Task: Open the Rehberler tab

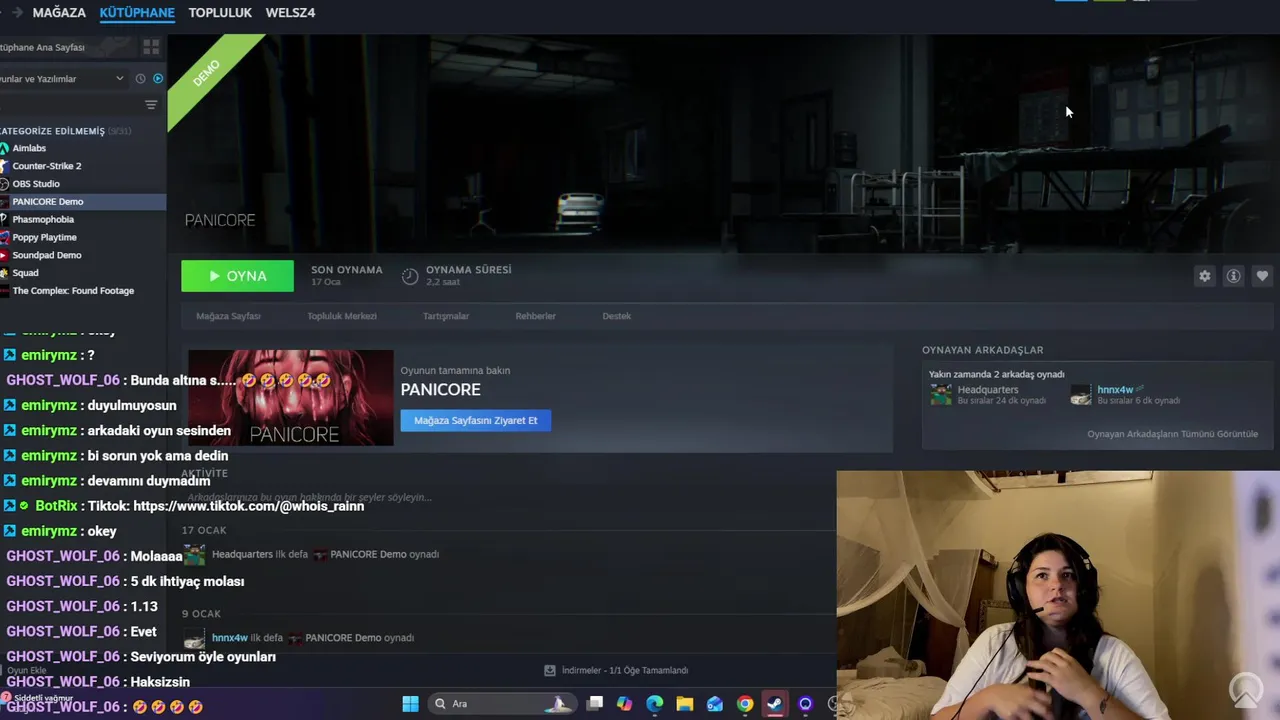Action: pyautogui.click(x=535, y=316)
